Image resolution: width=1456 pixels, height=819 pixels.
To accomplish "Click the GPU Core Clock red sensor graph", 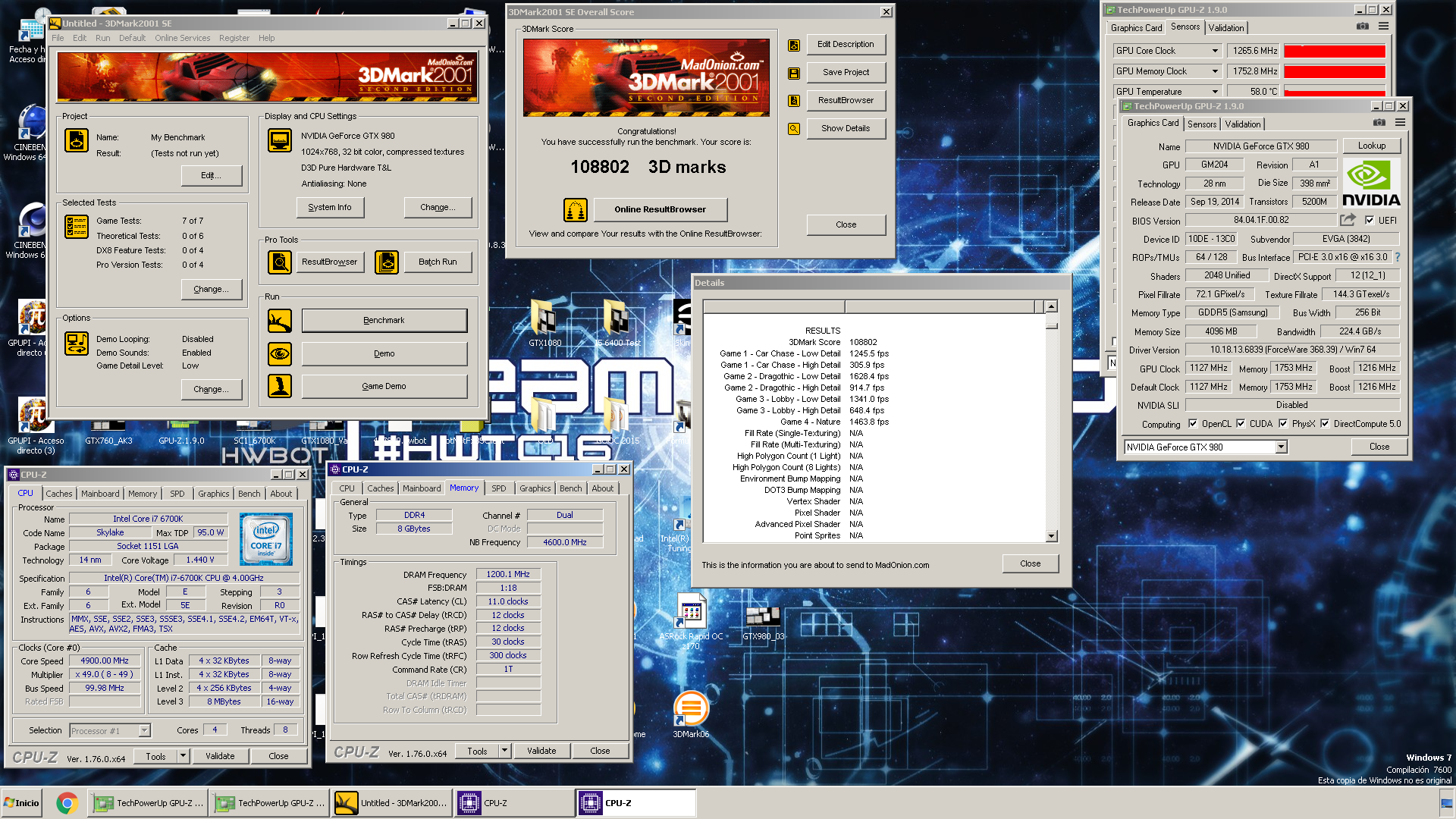I will tap(1334, 51).
